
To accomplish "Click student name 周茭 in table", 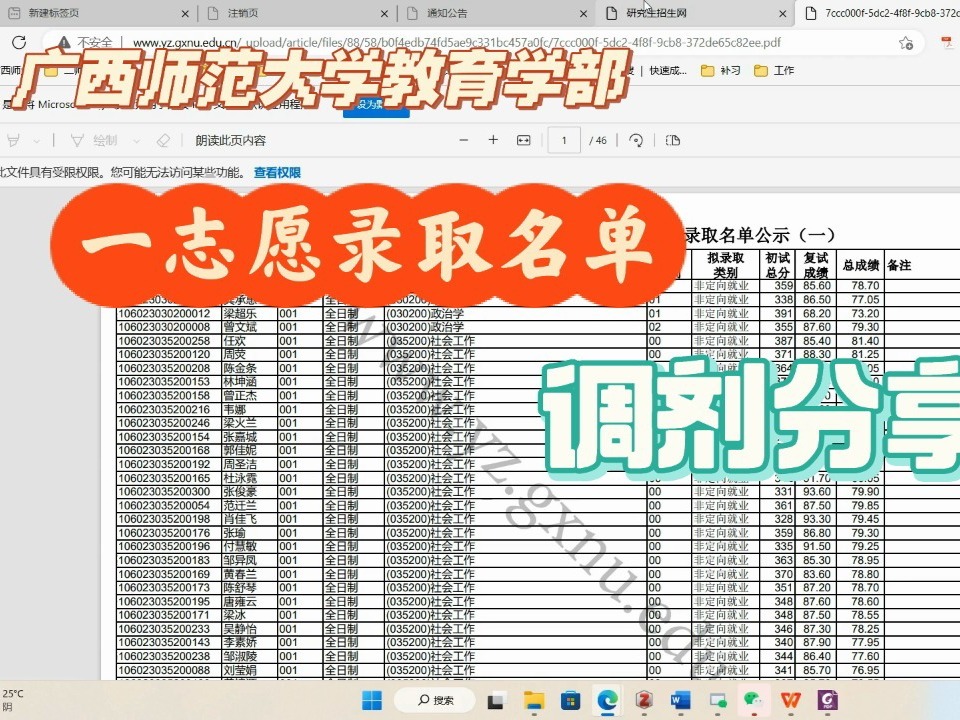I will click(234, 354).
